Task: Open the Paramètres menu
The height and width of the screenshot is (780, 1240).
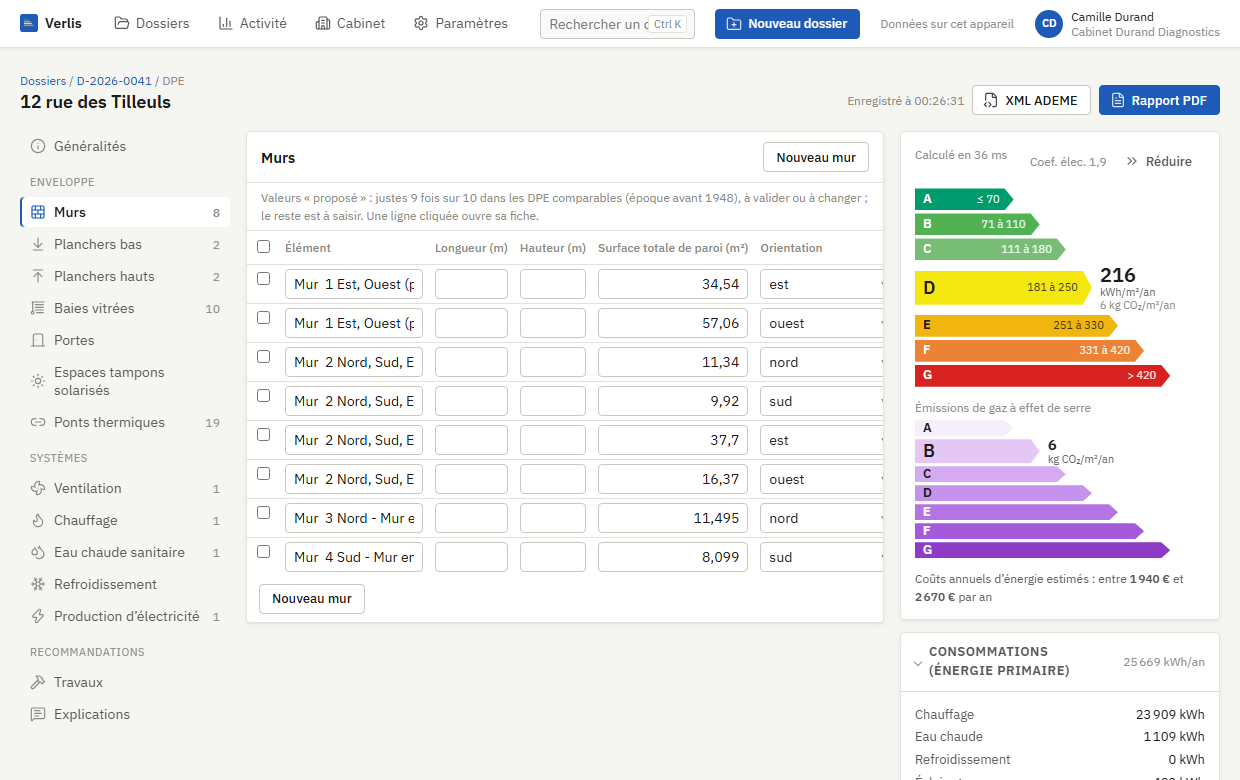Action: pos(461,23)
